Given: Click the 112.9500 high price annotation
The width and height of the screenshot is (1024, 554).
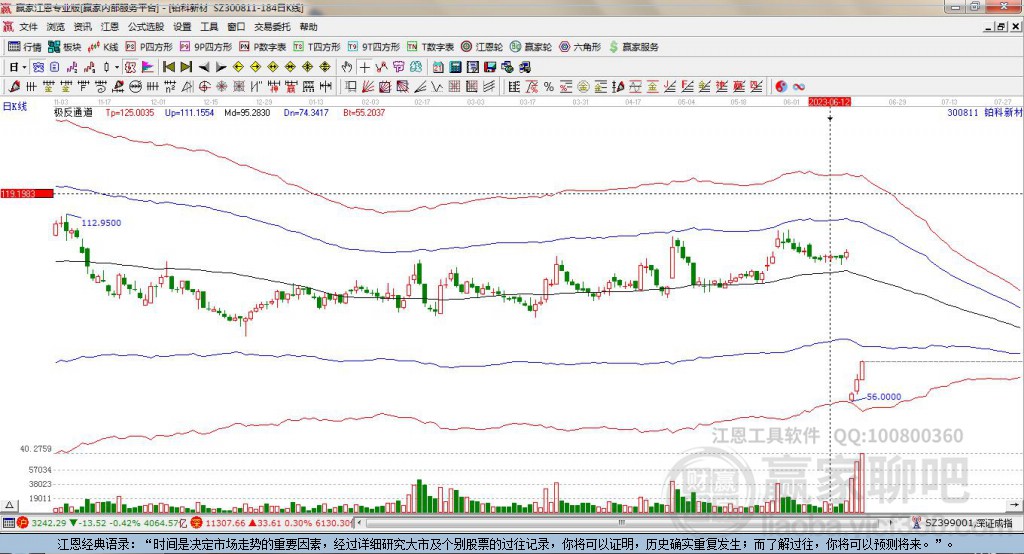Looking at the screenshot, I should pos(101,223).
